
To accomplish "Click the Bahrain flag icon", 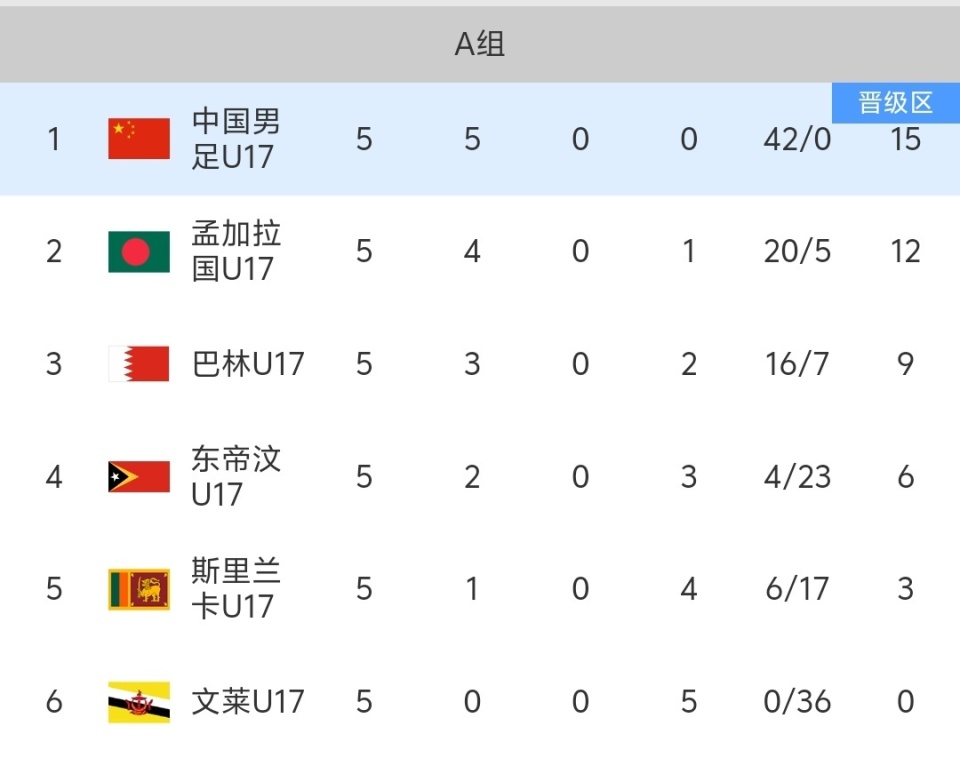I will 139,364.
